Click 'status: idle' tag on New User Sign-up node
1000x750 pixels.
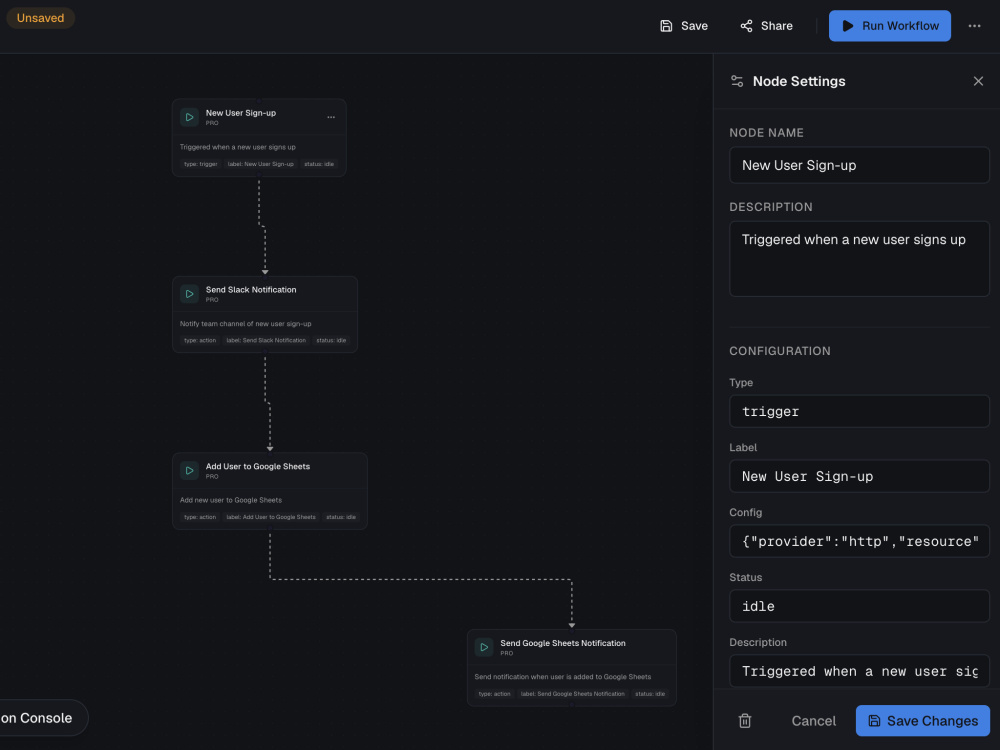pyautogui.click(x=318, y=164)
